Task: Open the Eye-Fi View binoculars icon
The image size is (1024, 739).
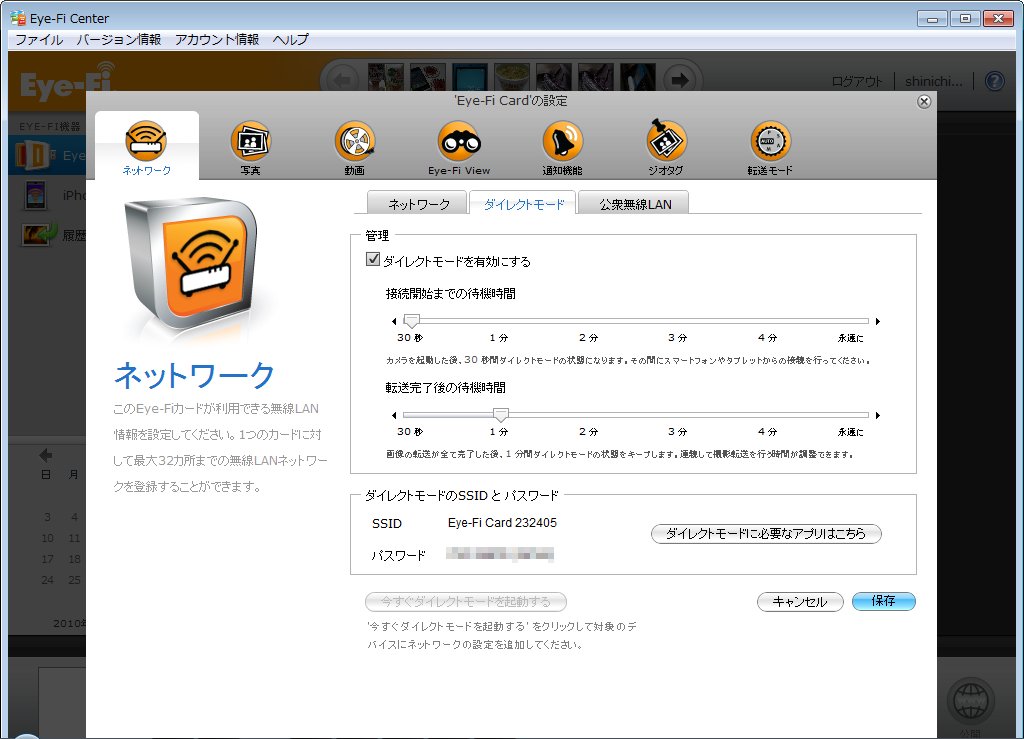Action: 459,148
